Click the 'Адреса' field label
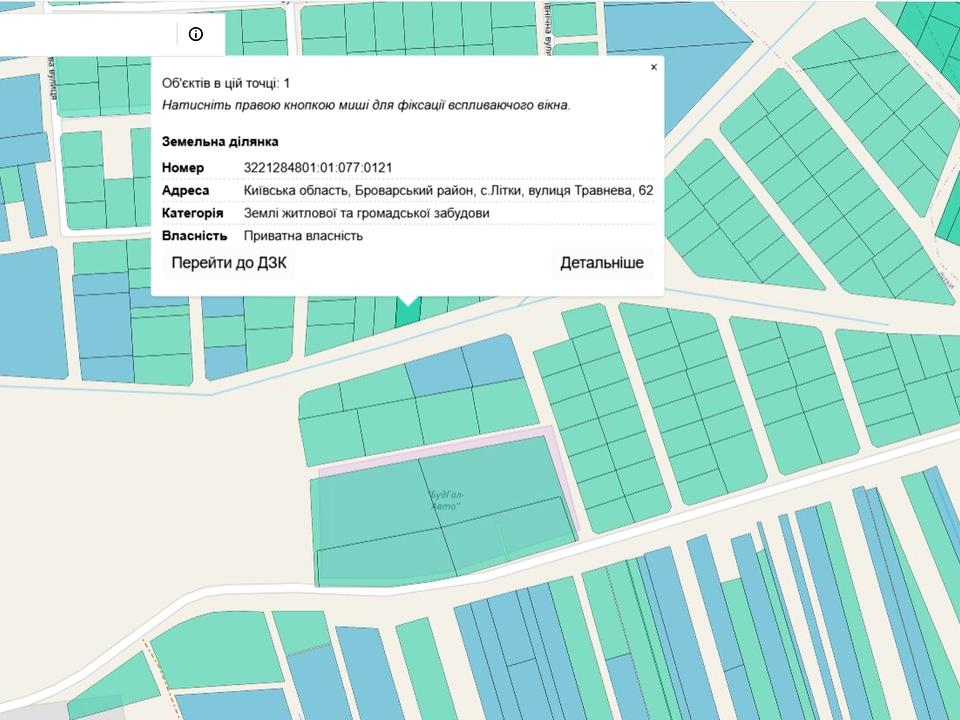This screenshot has width=960, height=720. pyautogui.click(x=186, y=190)
